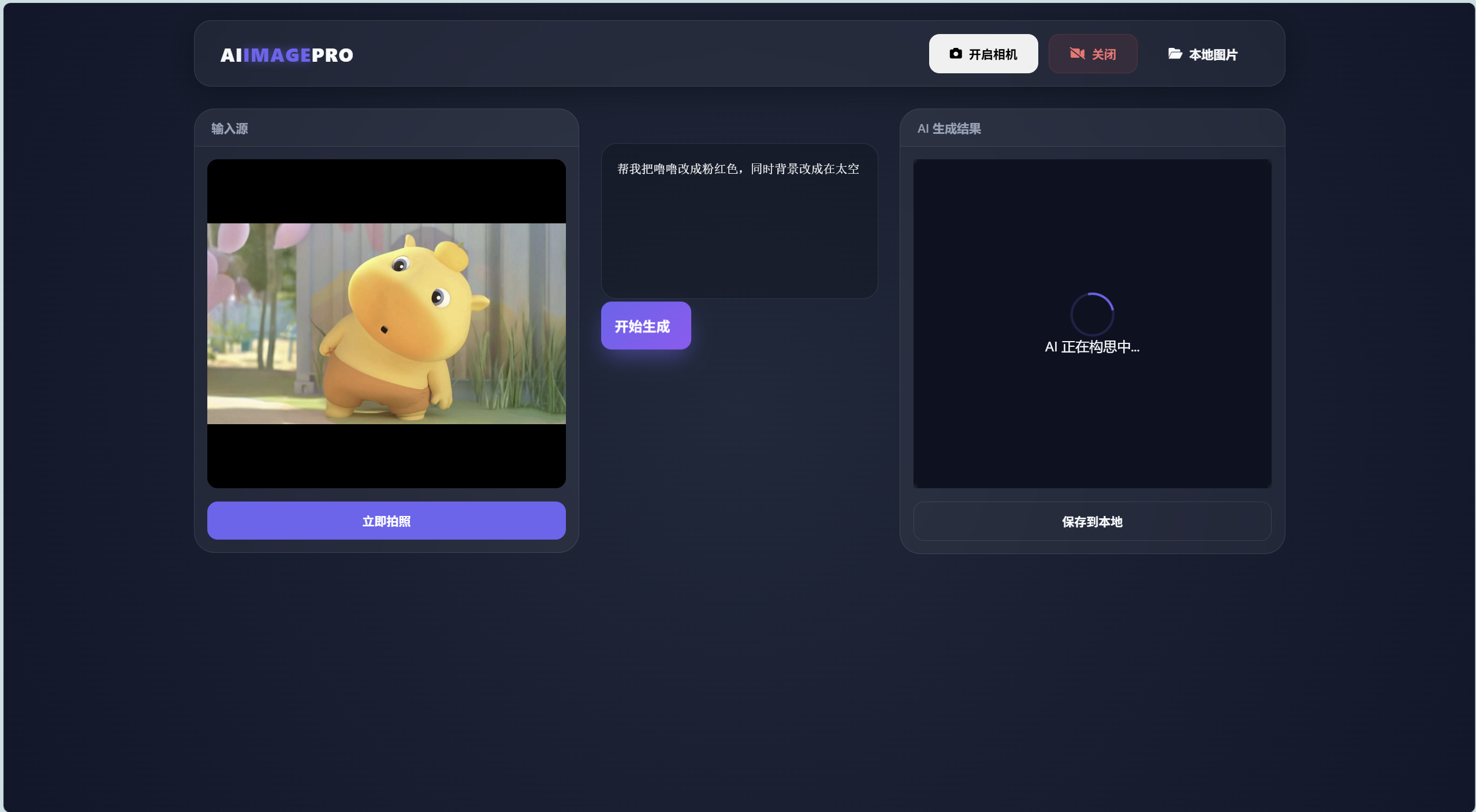Click the crossed-out video camera icon
Viewport: 1476px width, 812px height.
coord(1077,54)
